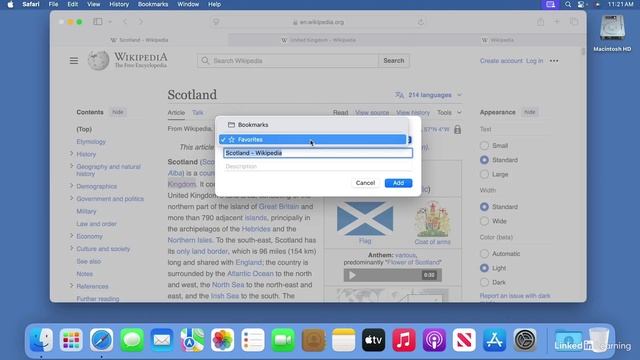Click Search Wikipedia input field
This screenshot has width=640, height=360.
click(x=288, y=61)
